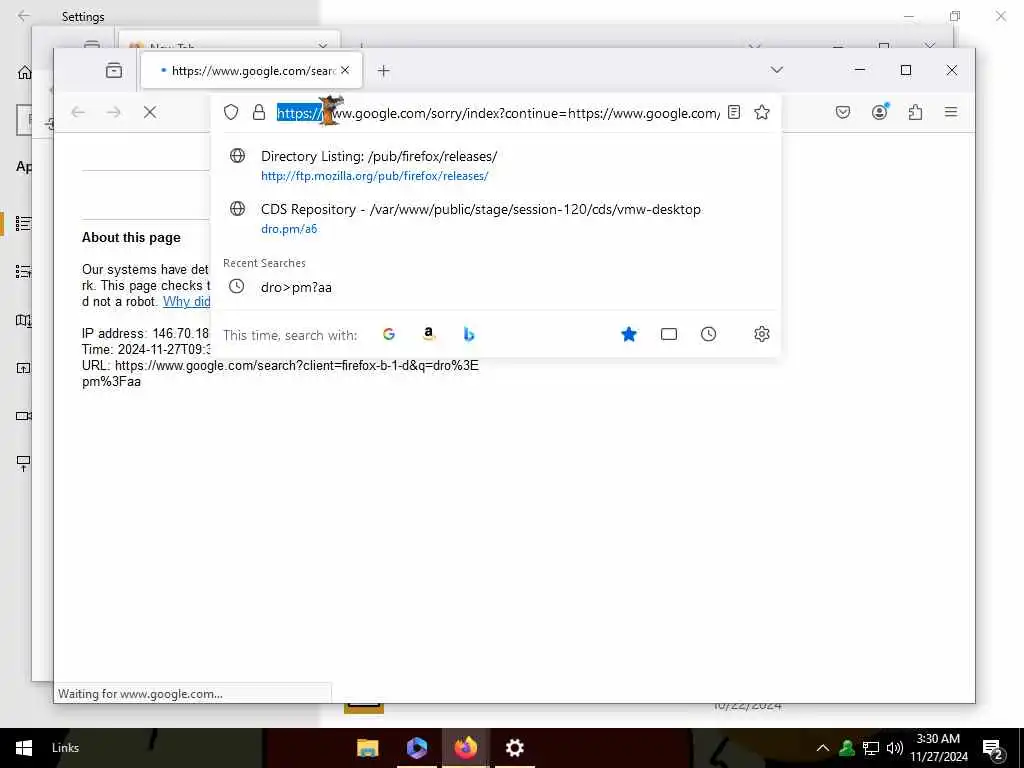Open volume control in tray

tap(895, 748)
